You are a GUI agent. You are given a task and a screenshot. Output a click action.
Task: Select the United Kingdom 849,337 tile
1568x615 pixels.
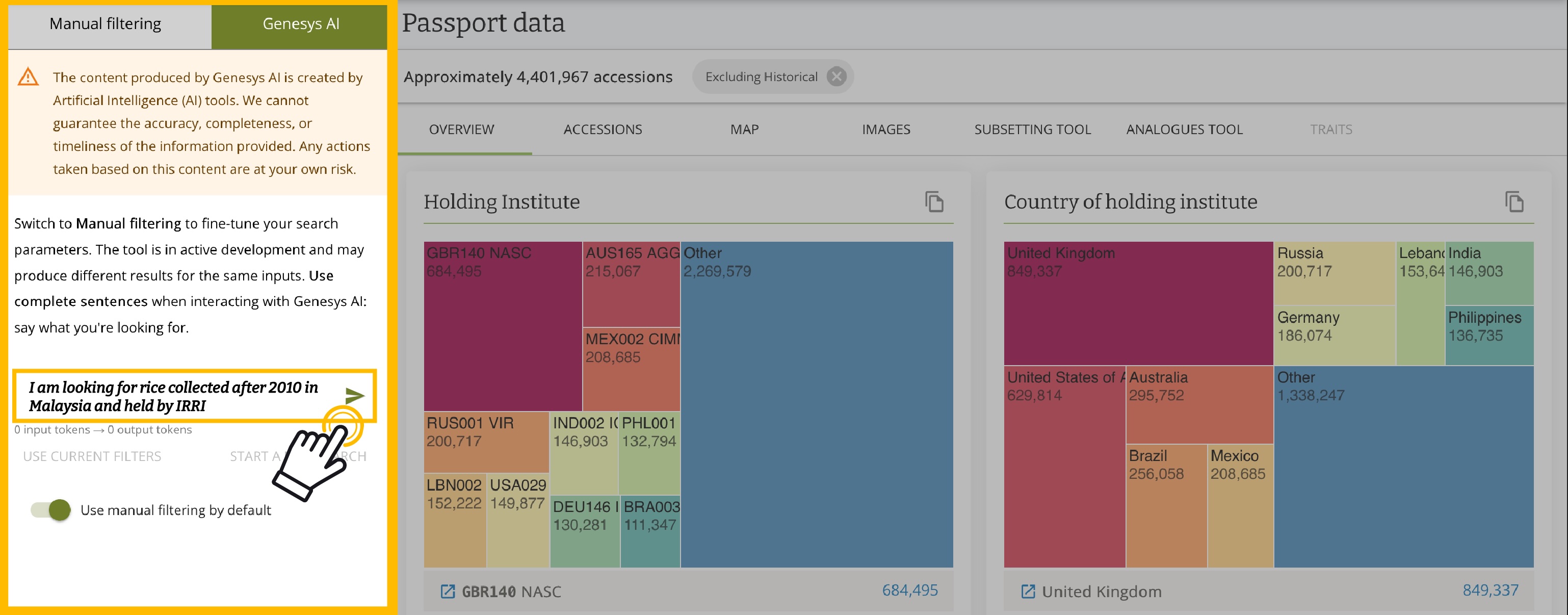click(x=1138, y=303)
